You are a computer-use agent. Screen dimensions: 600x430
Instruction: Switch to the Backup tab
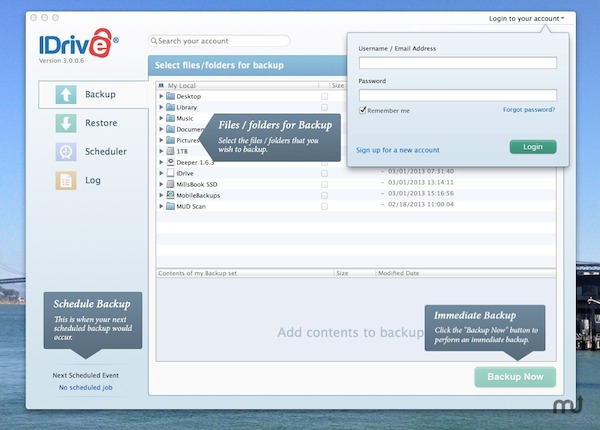click(93, 94)
